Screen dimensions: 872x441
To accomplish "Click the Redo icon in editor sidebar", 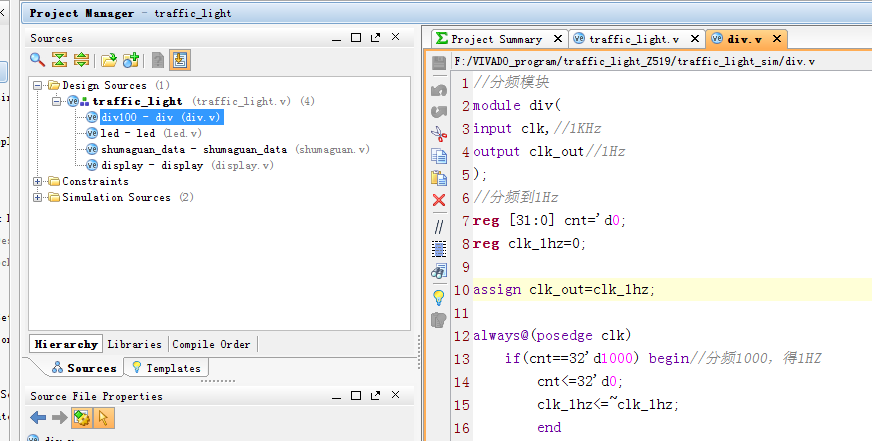I will 439,112.
